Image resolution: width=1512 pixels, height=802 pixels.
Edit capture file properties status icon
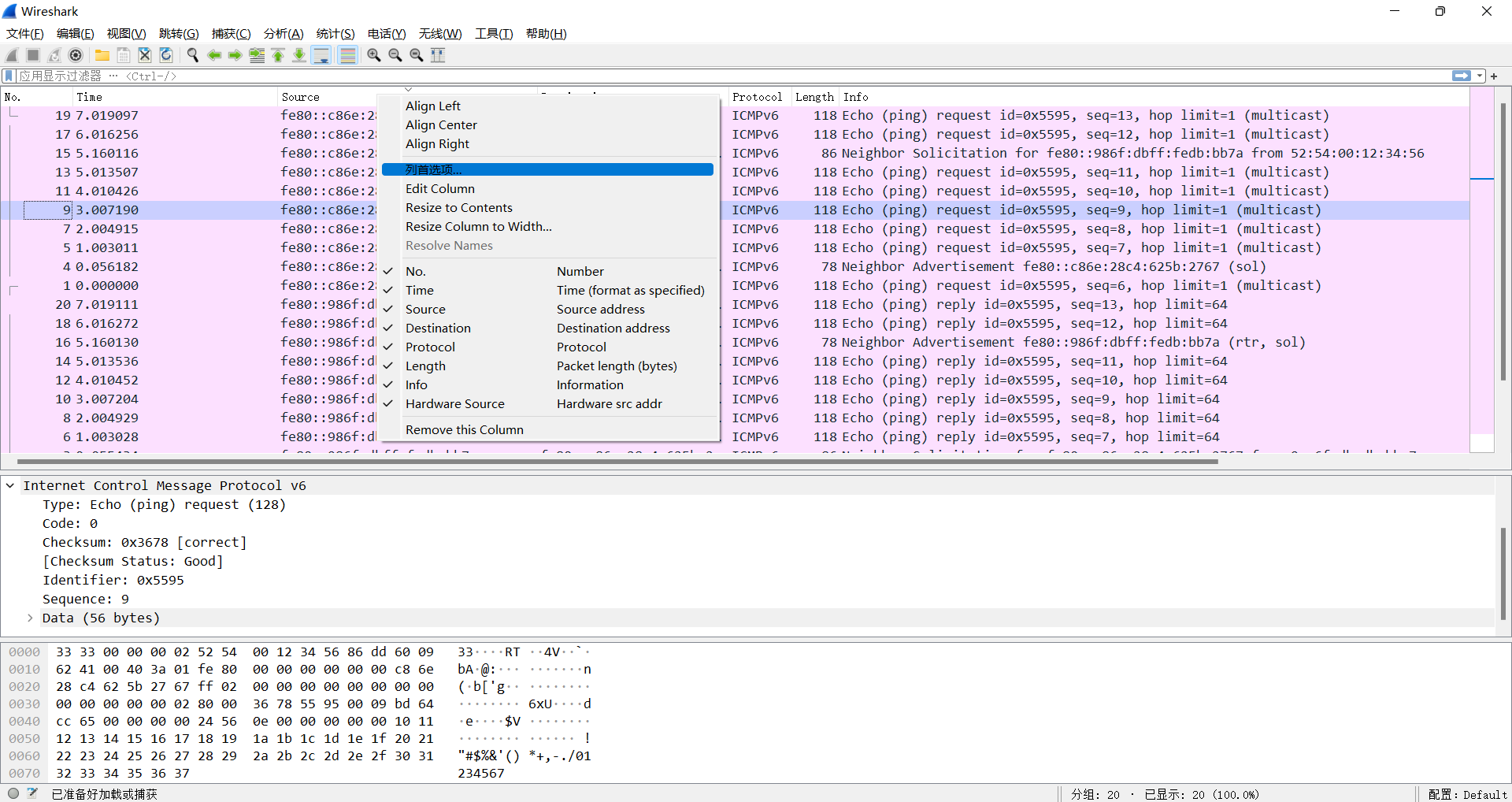32,793
